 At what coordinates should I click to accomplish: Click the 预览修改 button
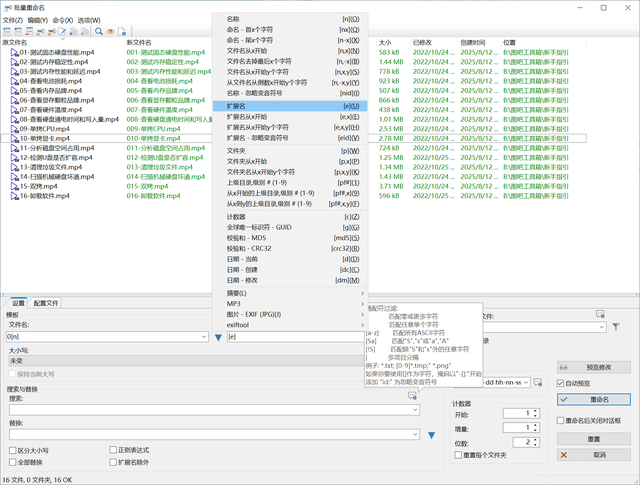click(594, 367)
